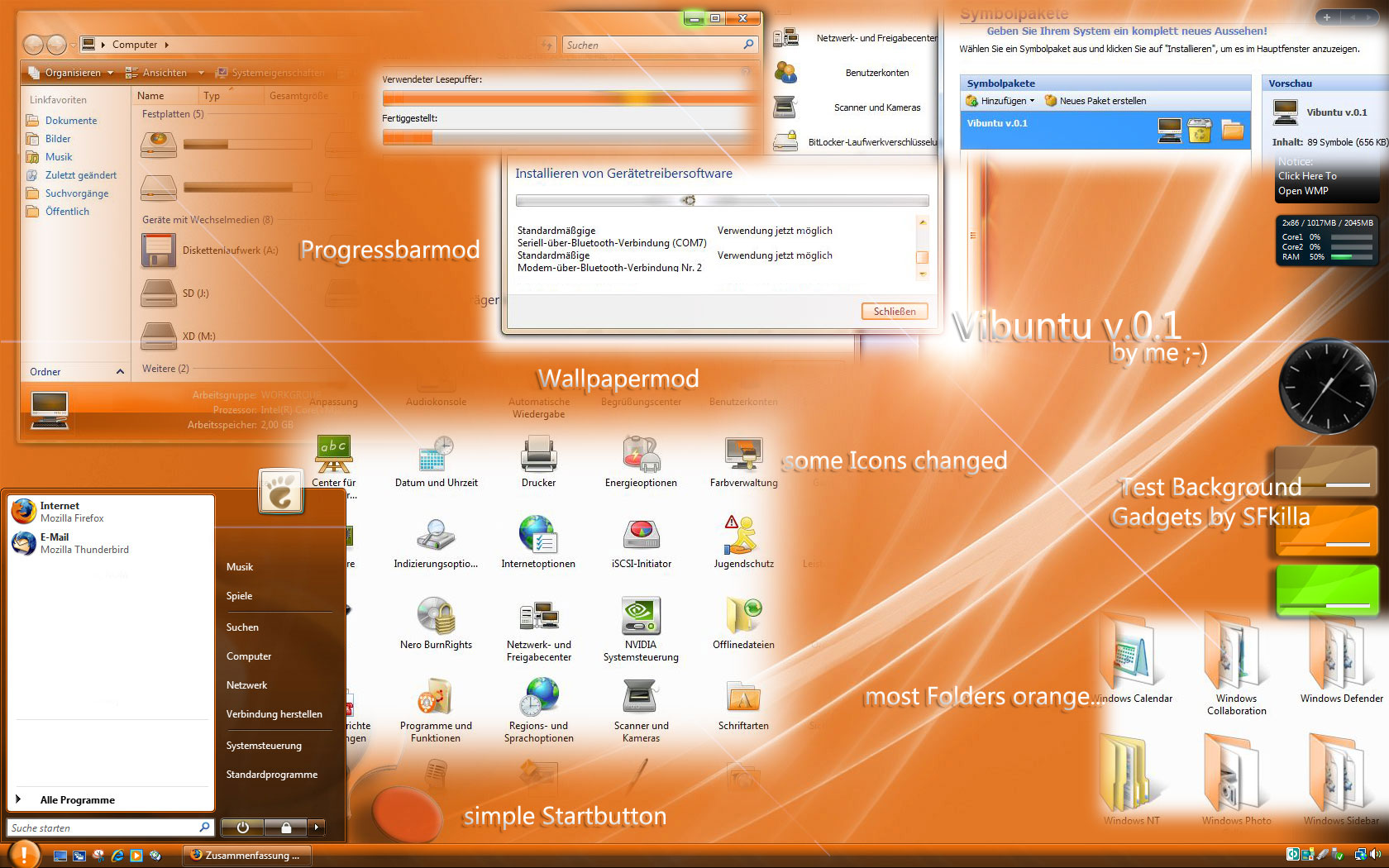Select Musik in Start menu
The image size is (1389, 868).
coord(240,567)
